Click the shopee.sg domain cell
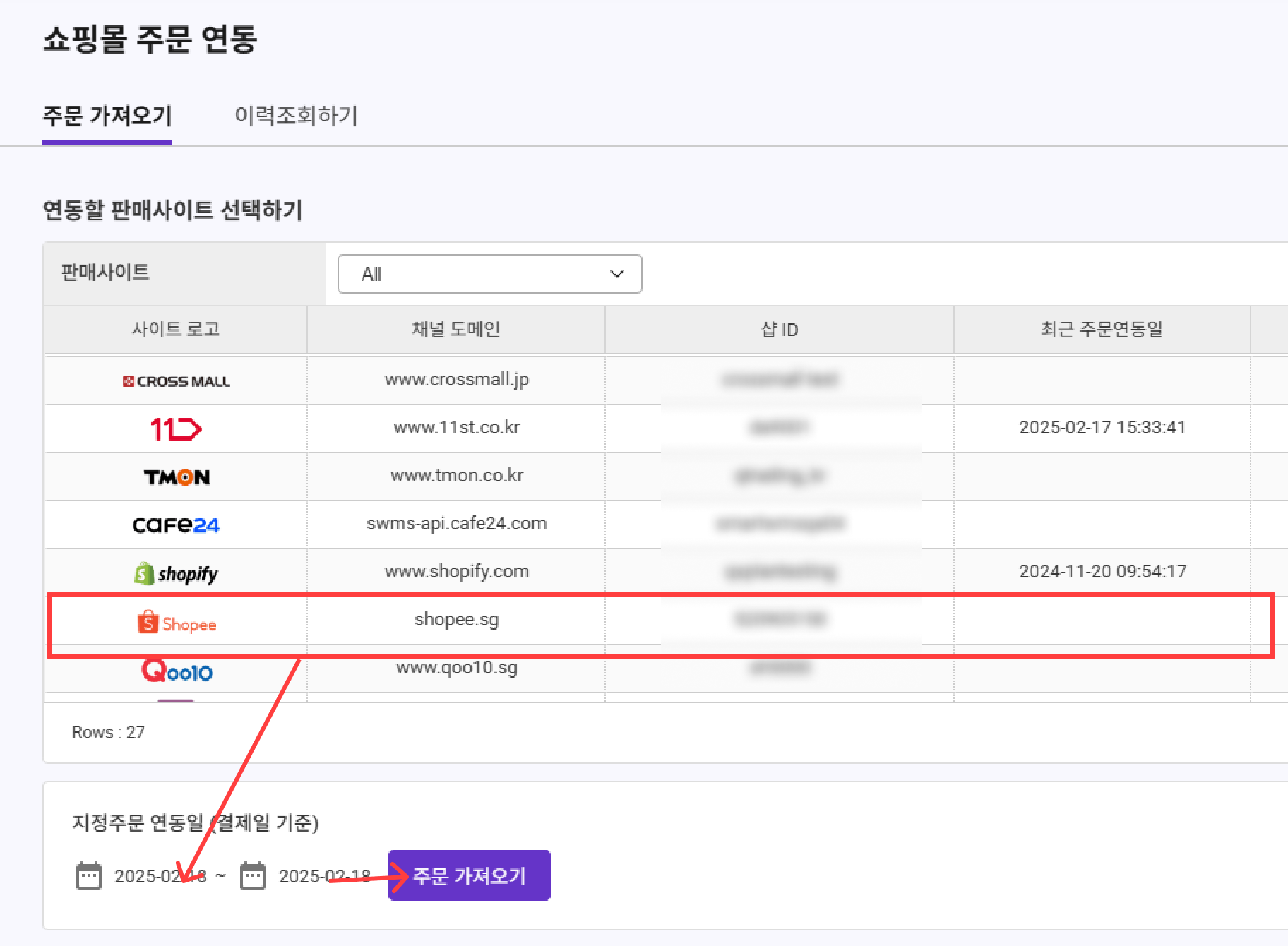Image resolution: width=1288 pixels, height=946 pixels. click(x=457, y=620)
